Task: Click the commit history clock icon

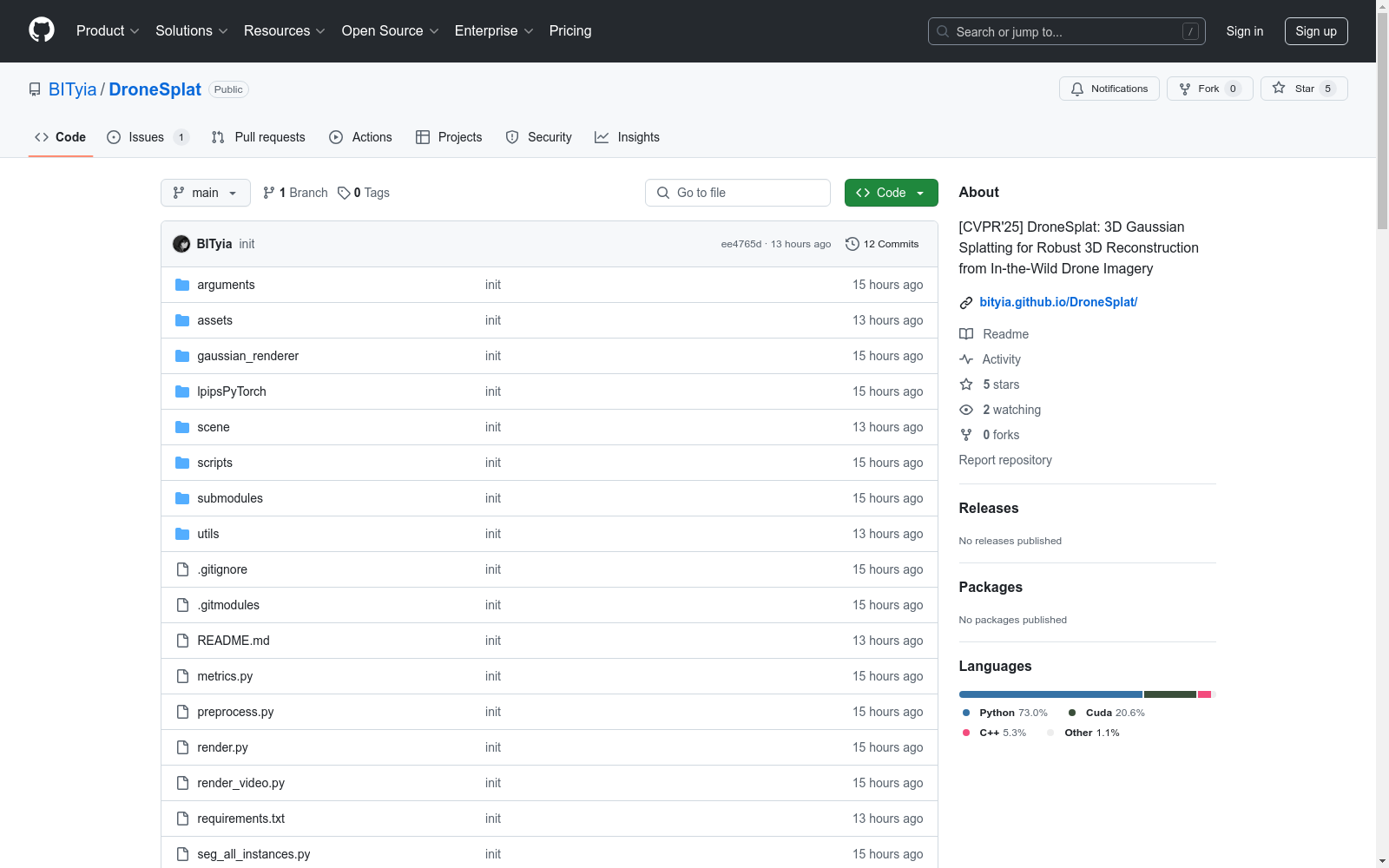Action: coord(852,244)
